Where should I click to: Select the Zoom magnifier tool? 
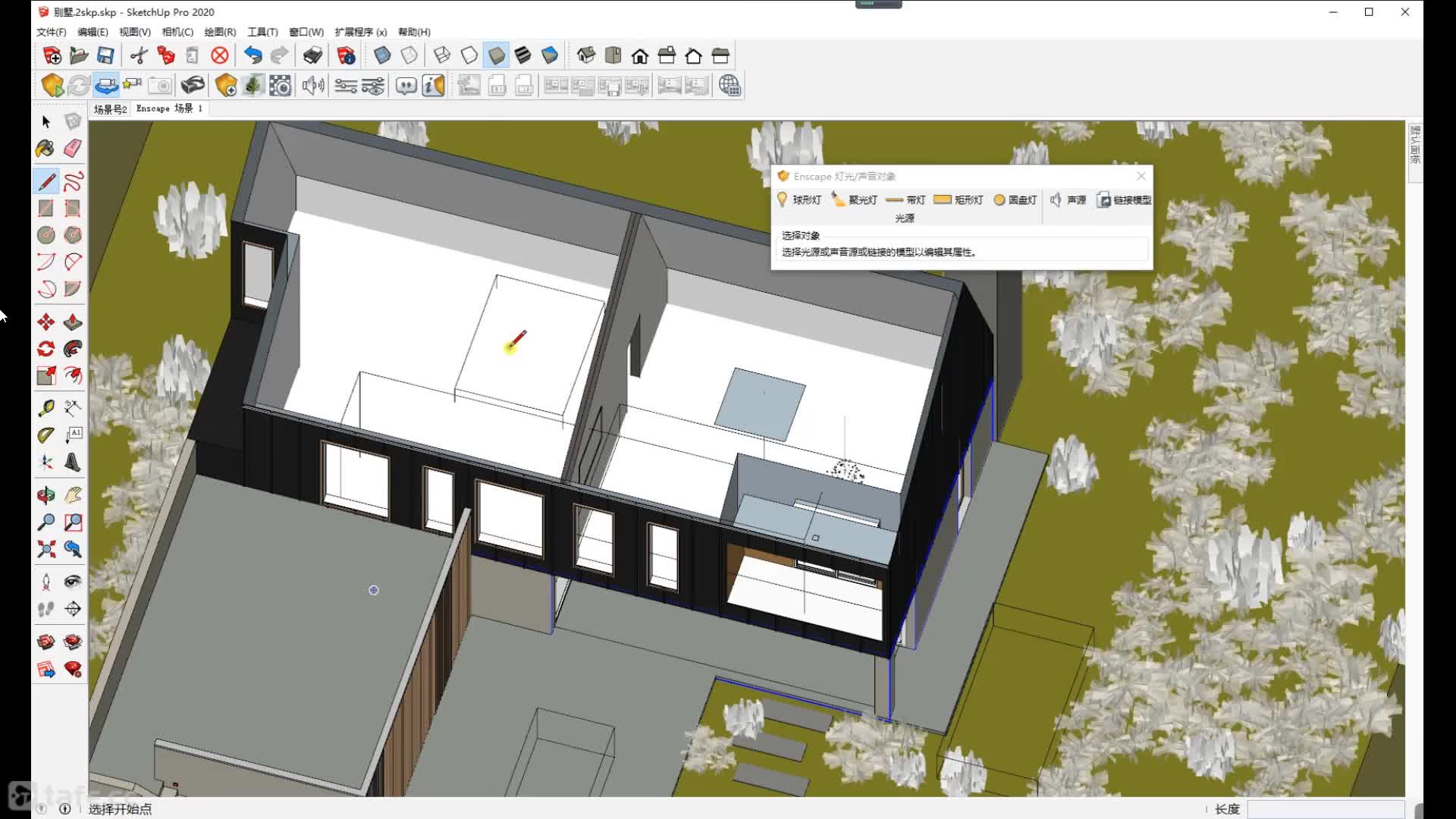45,522
